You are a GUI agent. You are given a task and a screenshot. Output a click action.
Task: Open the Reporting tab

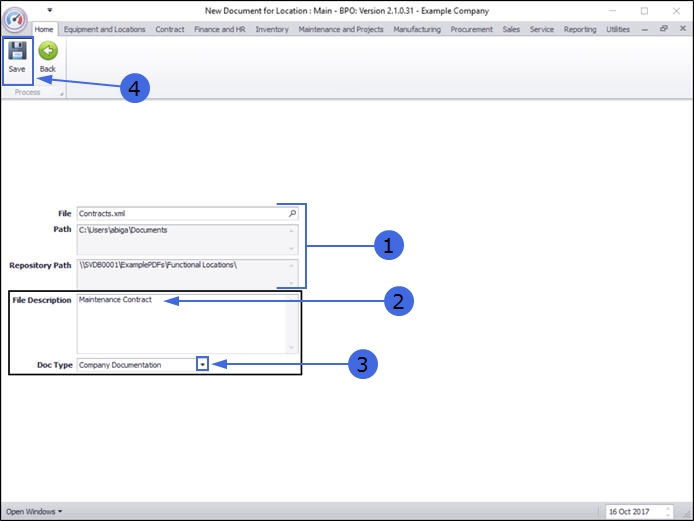[580, 29]
